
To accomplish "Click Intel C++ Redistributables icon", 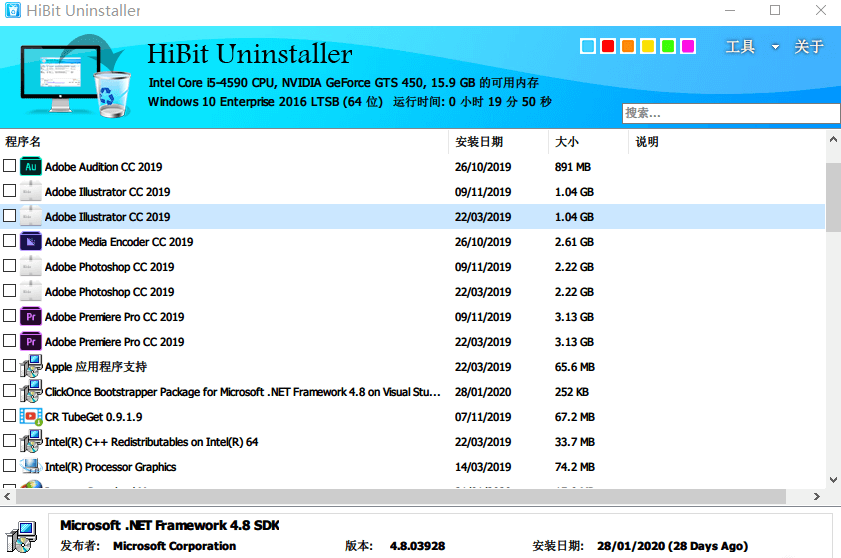I will coord(31,442).
